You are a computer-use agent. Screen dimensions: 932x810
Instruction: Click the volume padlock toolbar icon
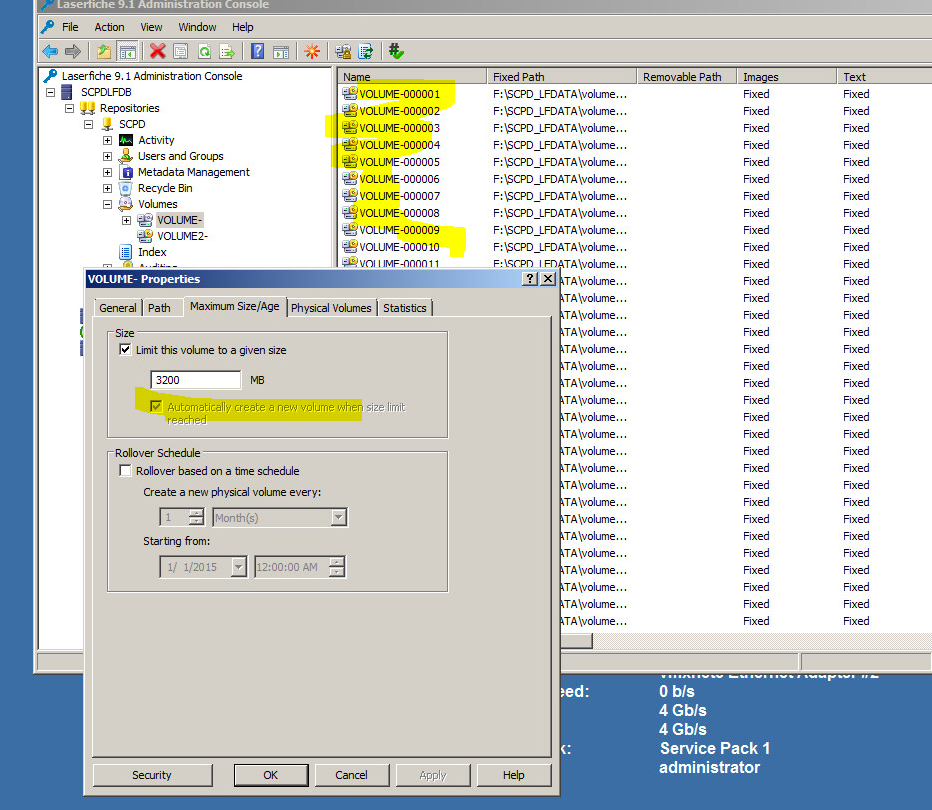343,52
